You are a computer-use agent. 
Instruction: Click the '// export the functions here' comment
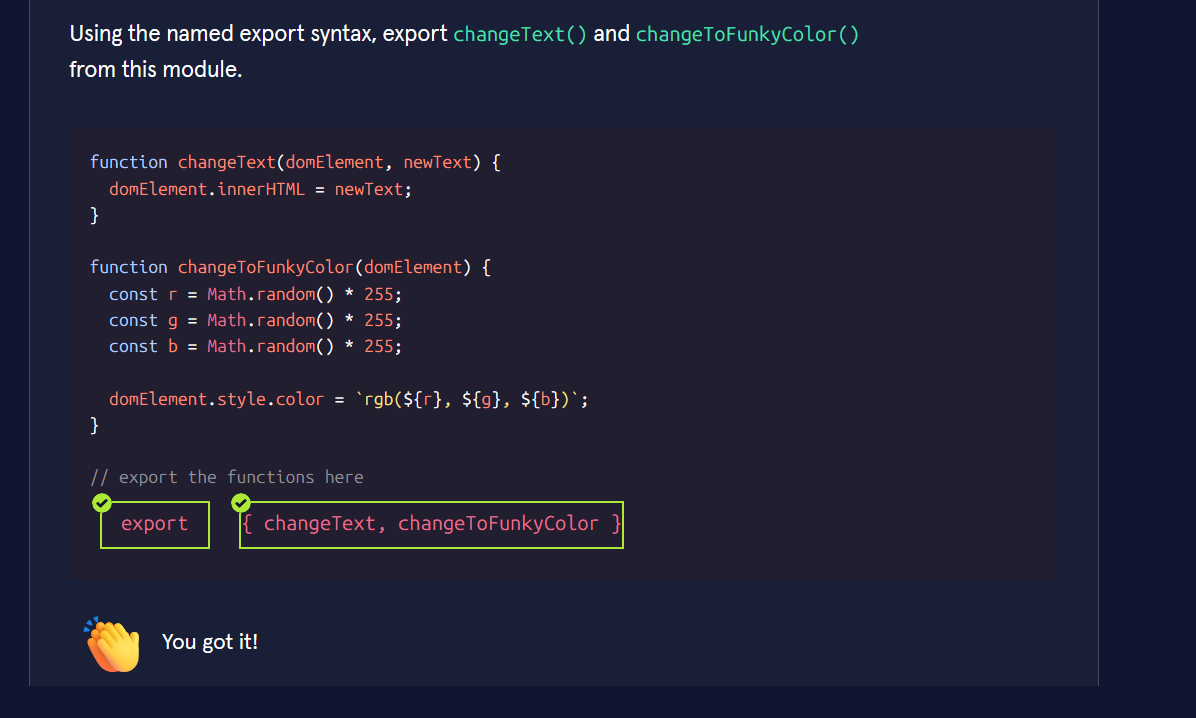click(x=227, y=477)
